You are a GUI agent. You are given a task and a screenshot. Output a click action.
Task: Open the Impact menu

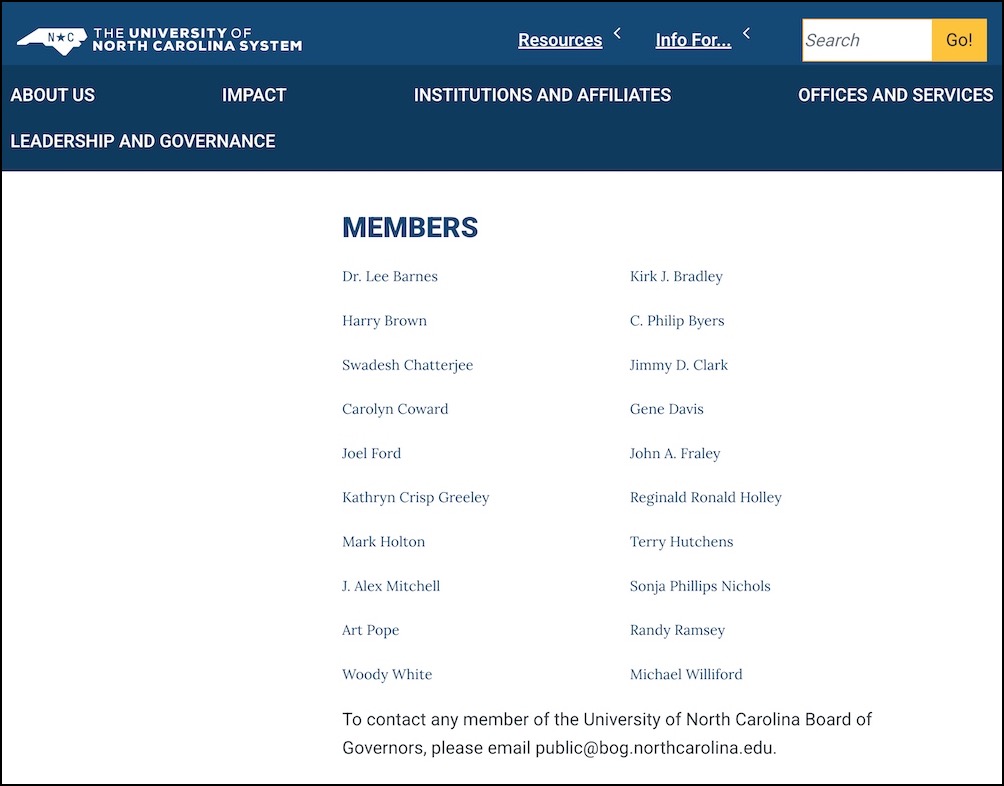point(254,95)
